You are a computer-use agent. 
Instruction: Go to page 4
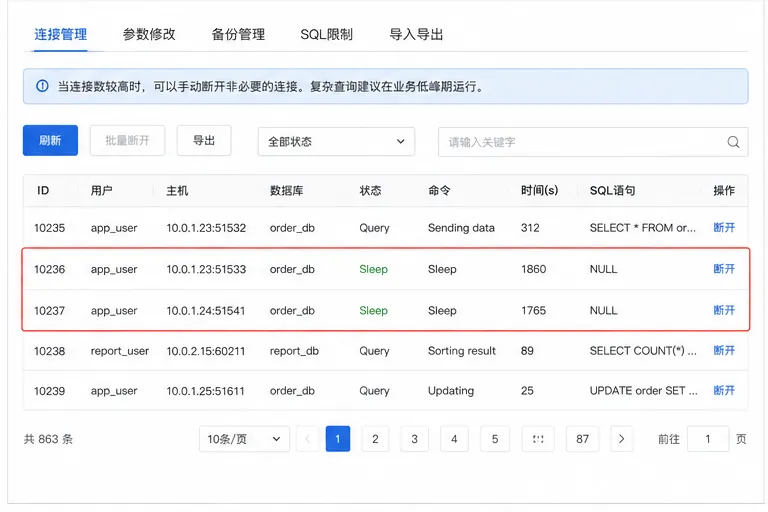(454, 439)
